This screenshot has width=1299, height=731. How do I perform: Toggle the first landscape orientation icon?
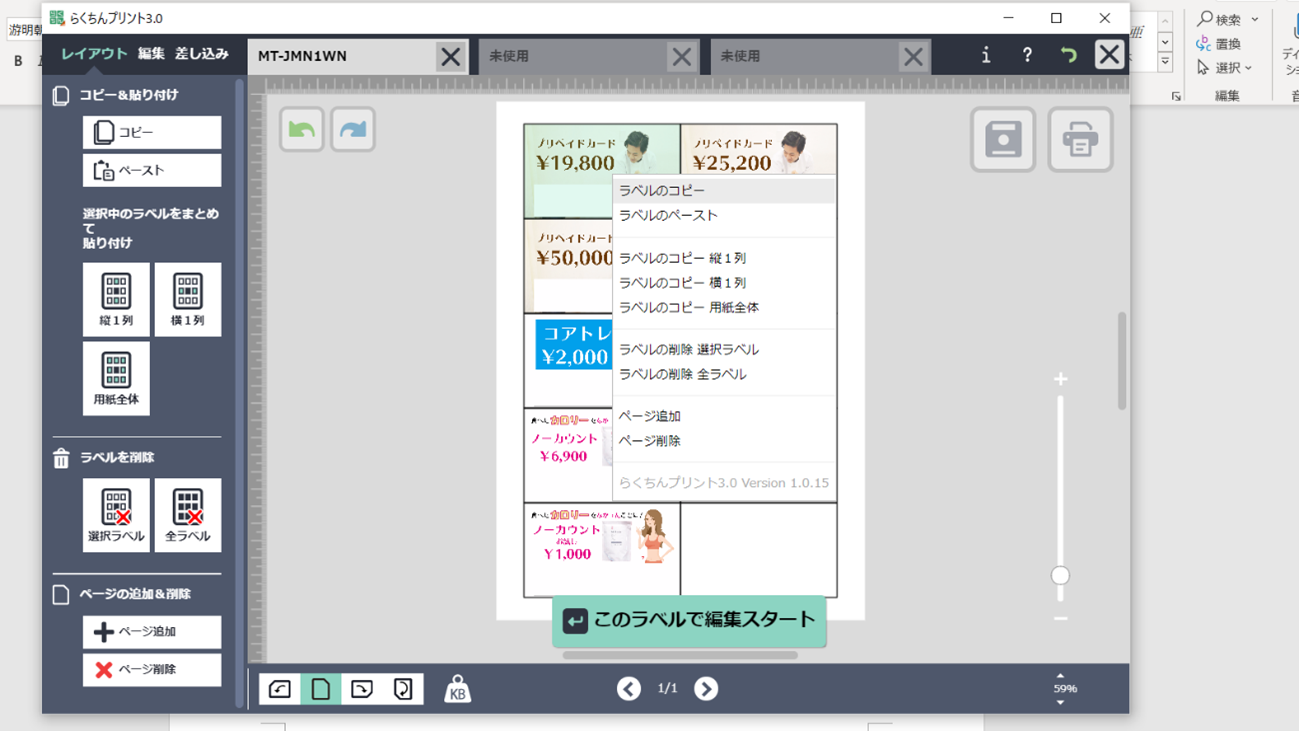pos(280,689)
